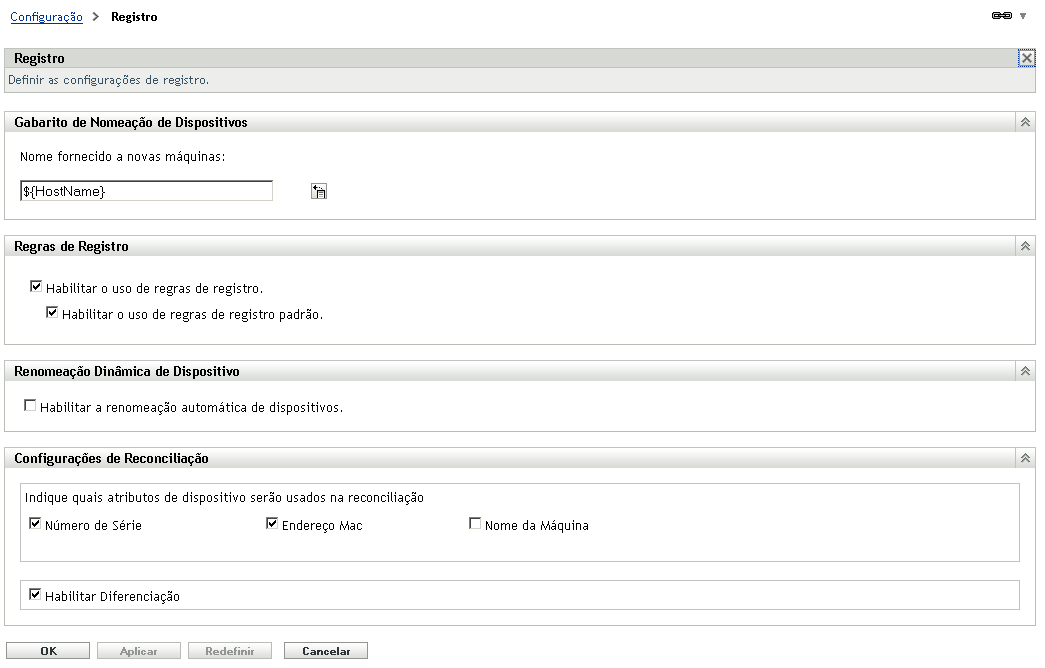Collapse the Configurações de Reconciliação section
Screen dimensions: 1045x668
1025,457
